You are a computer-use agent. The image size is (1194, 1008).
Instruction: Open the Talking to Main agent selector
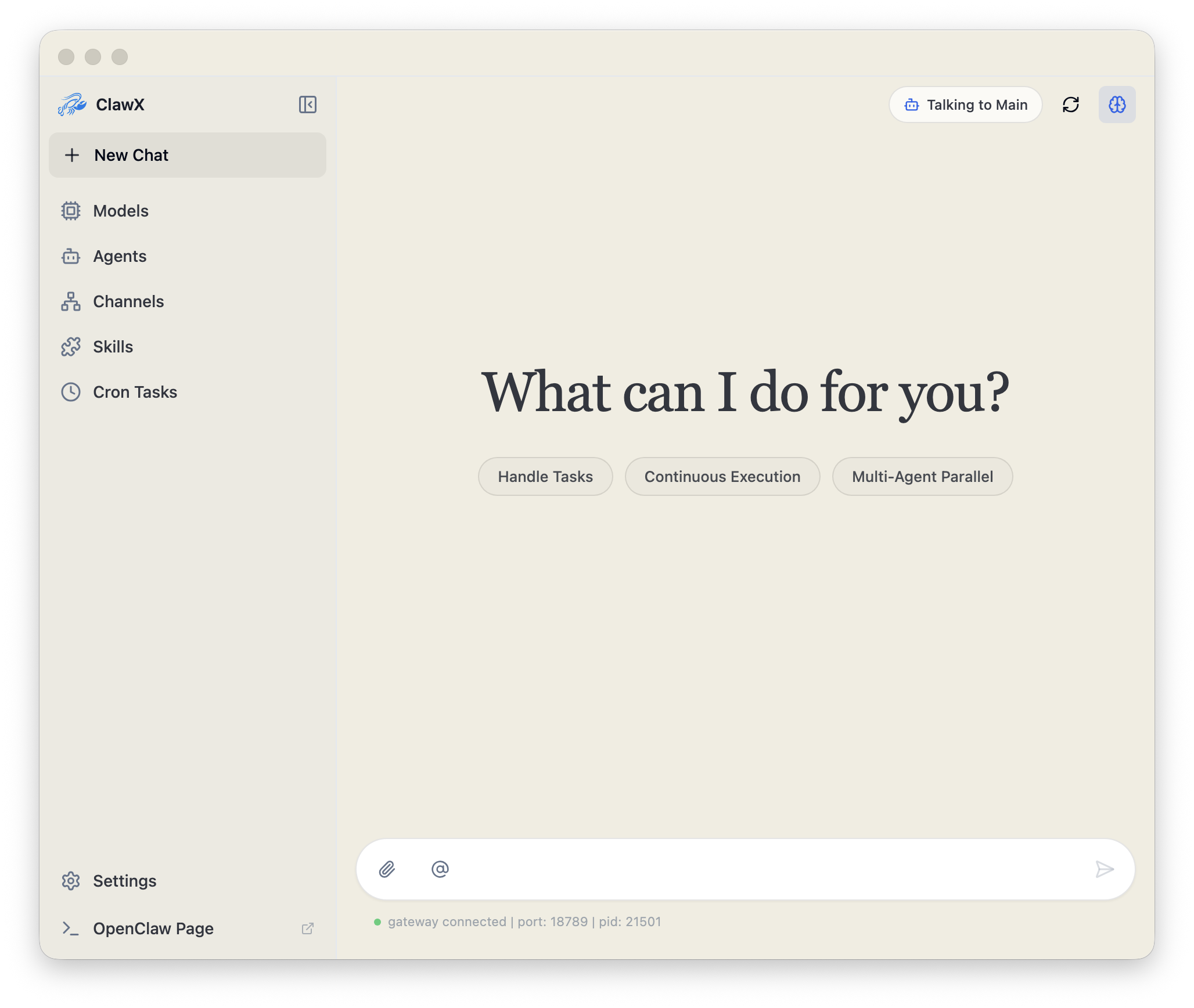coord(965,105)
